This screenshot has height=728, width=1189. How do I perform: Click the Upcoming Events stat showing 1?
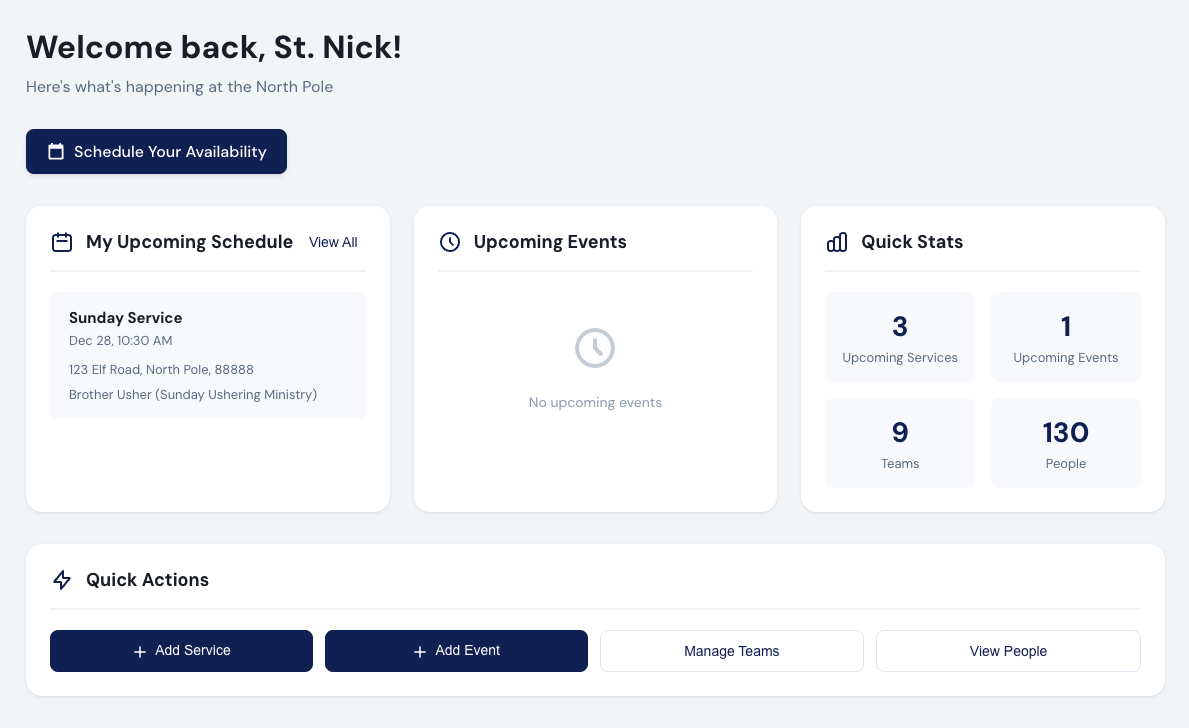pyautogui.click(x=1065, y=337)
